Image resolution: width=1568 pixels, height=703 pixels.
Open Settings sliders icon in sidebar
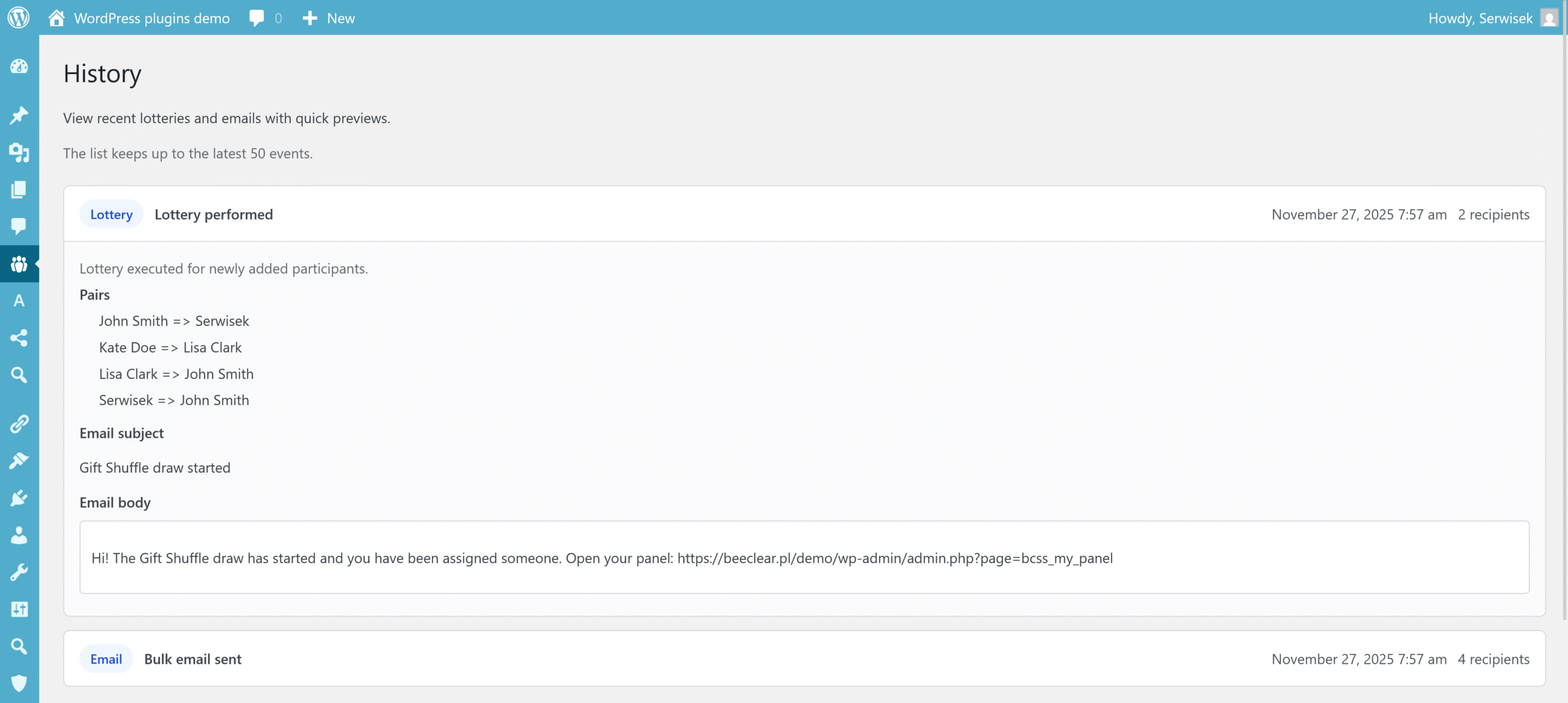[19, 609]
